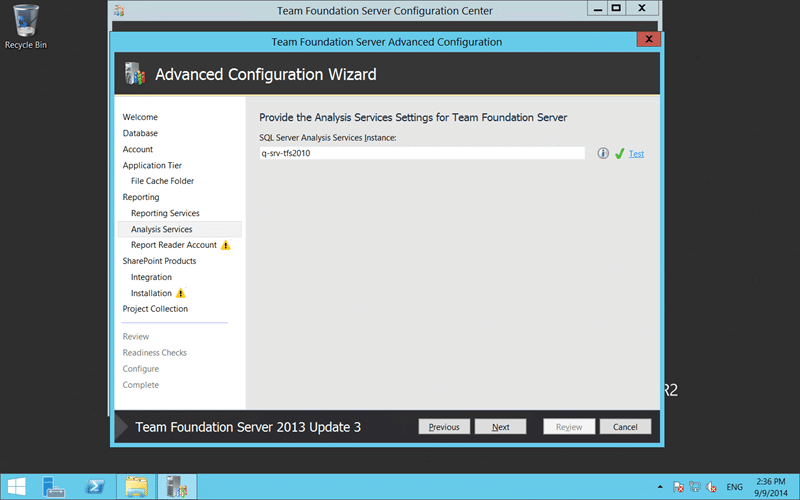Viewport: 800px width, 500px height.
Task: Click the Configure step
Action: coord(140,369)
